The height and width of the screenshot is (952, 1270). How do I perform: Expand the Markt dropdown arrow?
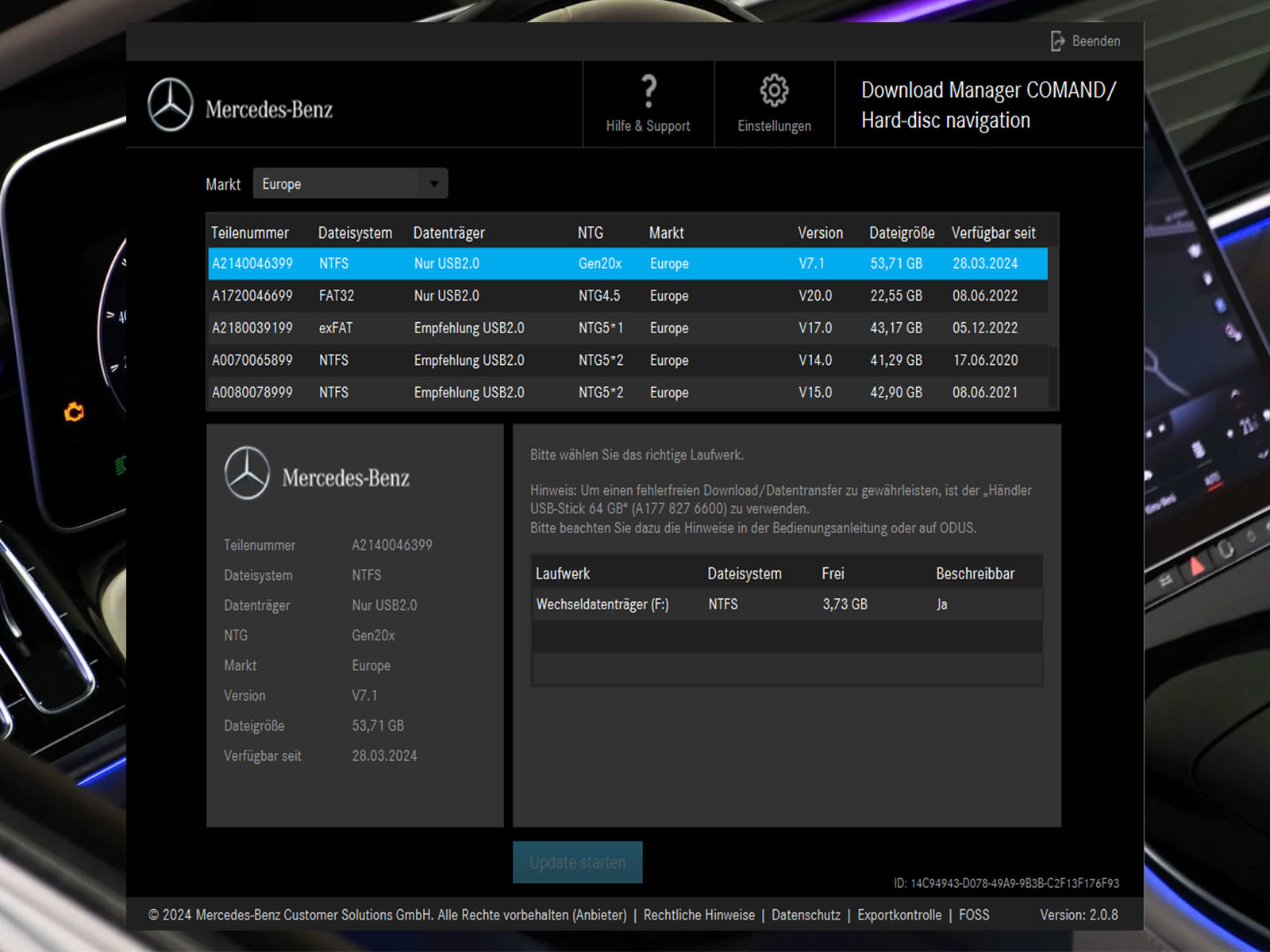[x=433, y=184]
